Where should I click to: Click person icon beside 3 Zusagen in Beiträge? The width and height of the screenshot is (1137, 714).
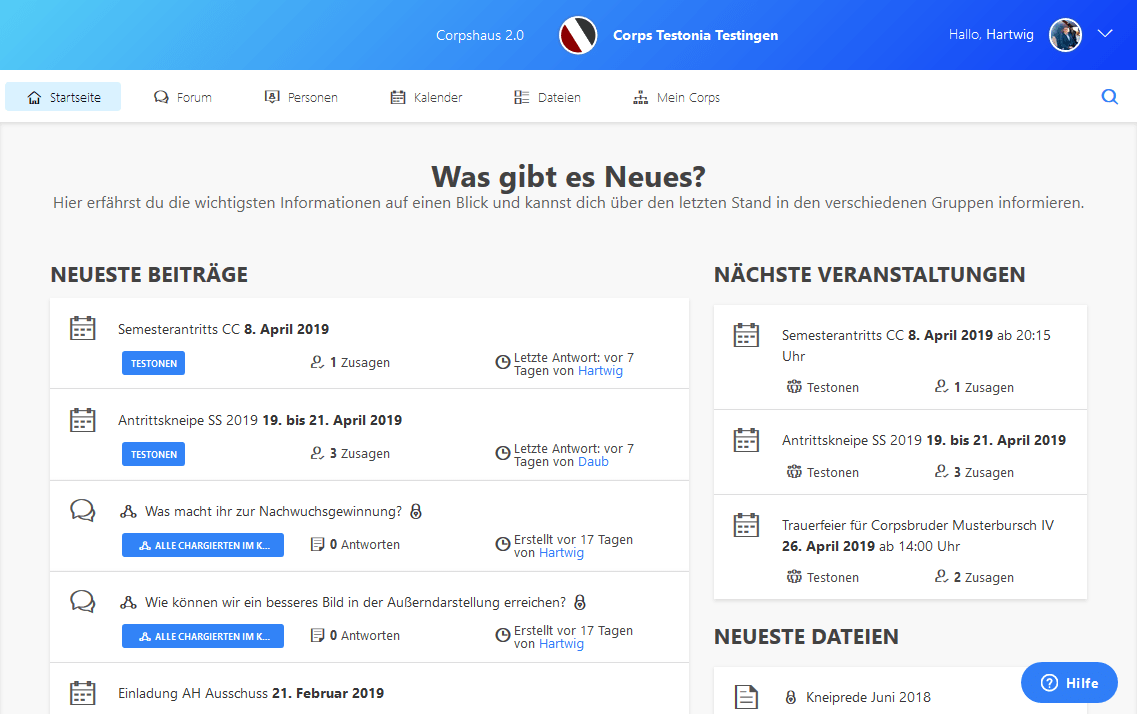tap(317, 453)
